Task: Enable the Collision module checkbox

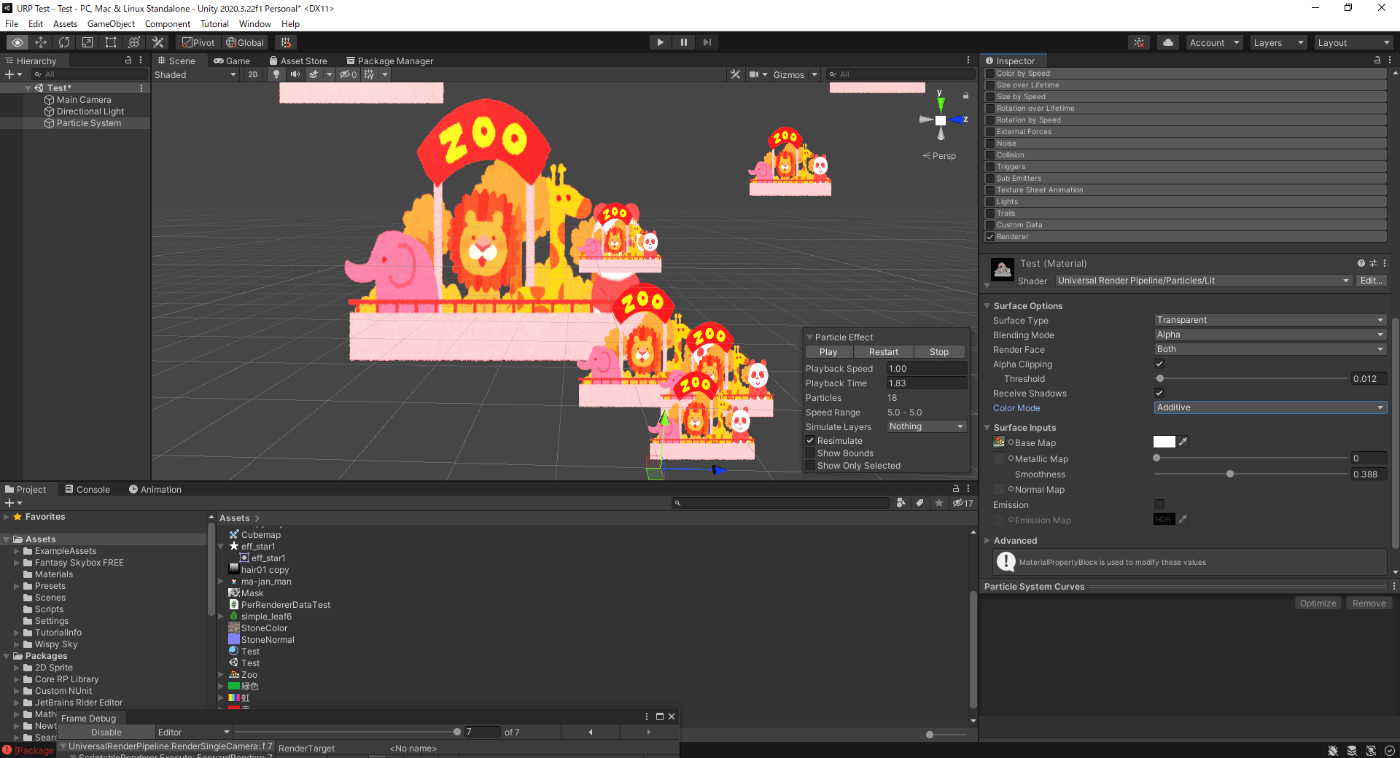Action: (991, 155)
